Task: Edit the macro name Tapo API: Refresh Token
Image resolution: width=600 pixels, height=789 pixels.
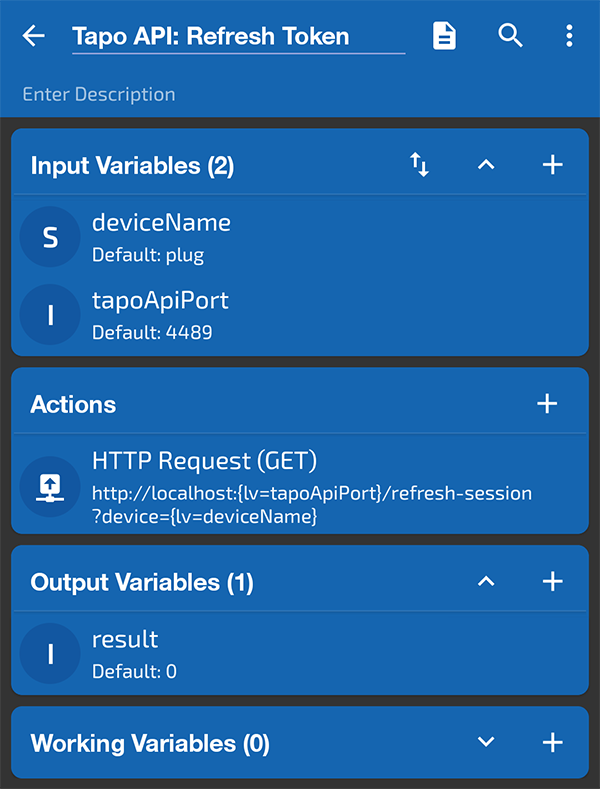Action: (x=239, y=37)
